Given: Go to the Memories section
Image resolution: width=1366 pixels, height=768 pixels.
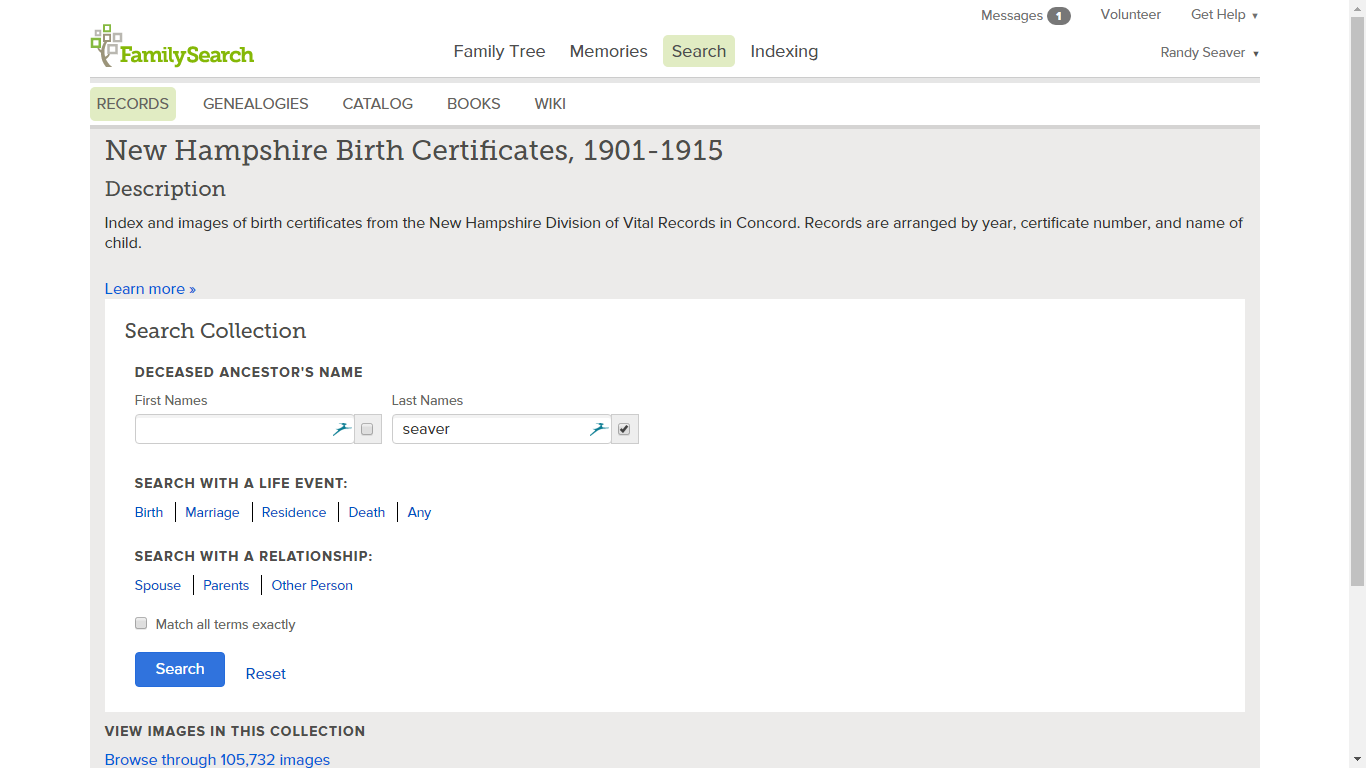Looking at the screenshot, I should pyautogui.click(x=608, y=51).
